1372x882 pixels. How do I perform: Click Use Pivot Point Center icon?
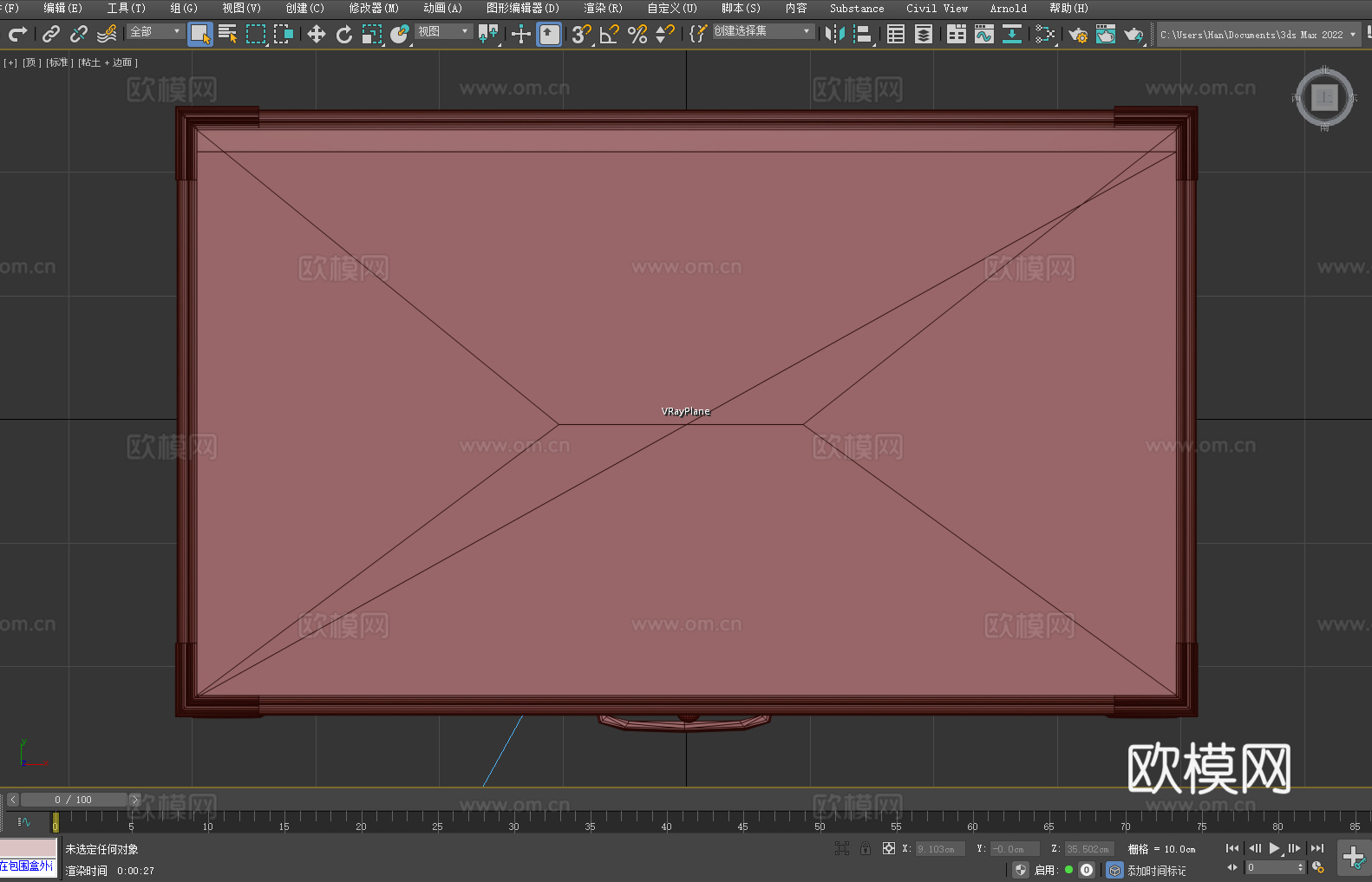point(488,34)
